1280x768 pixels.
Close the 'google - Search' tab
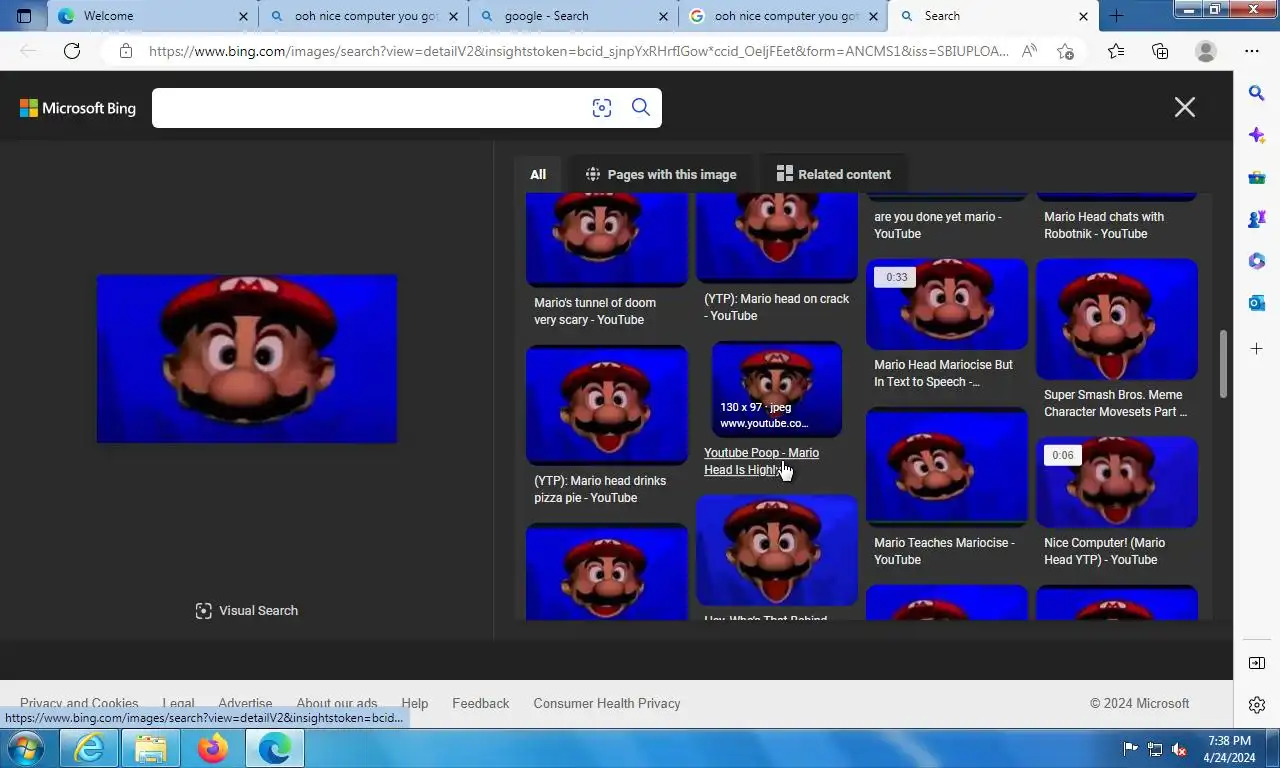click(663, 16)
